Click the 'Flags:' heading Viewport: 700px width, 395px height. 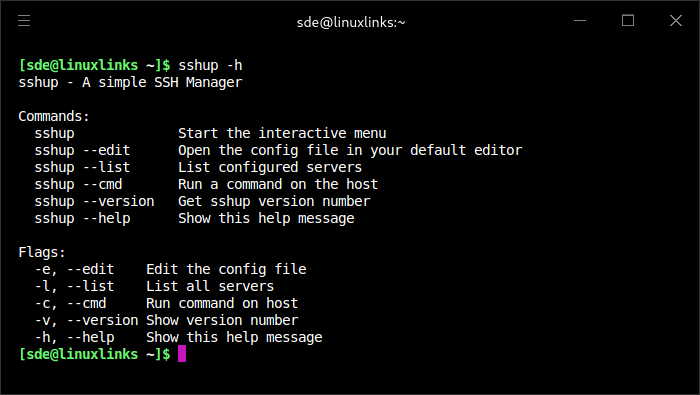[x=42, y=252]
